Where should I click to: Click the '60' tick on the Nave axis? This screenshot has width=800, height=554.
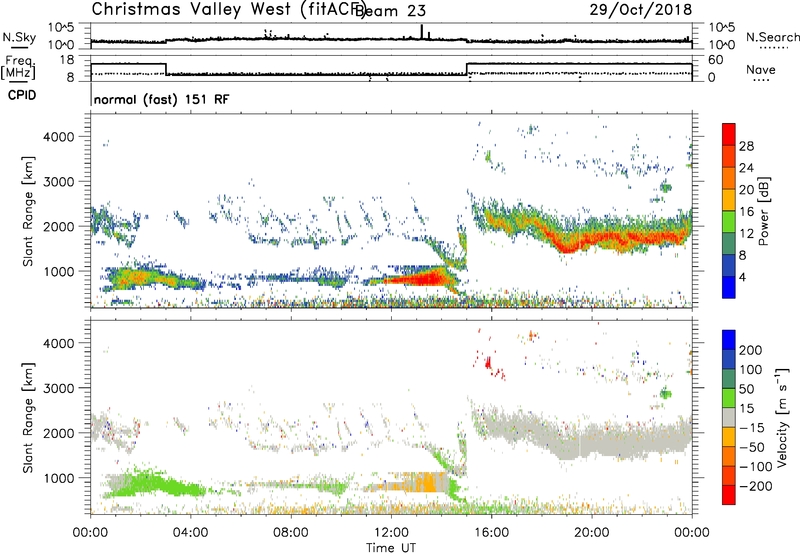(716, 60)
